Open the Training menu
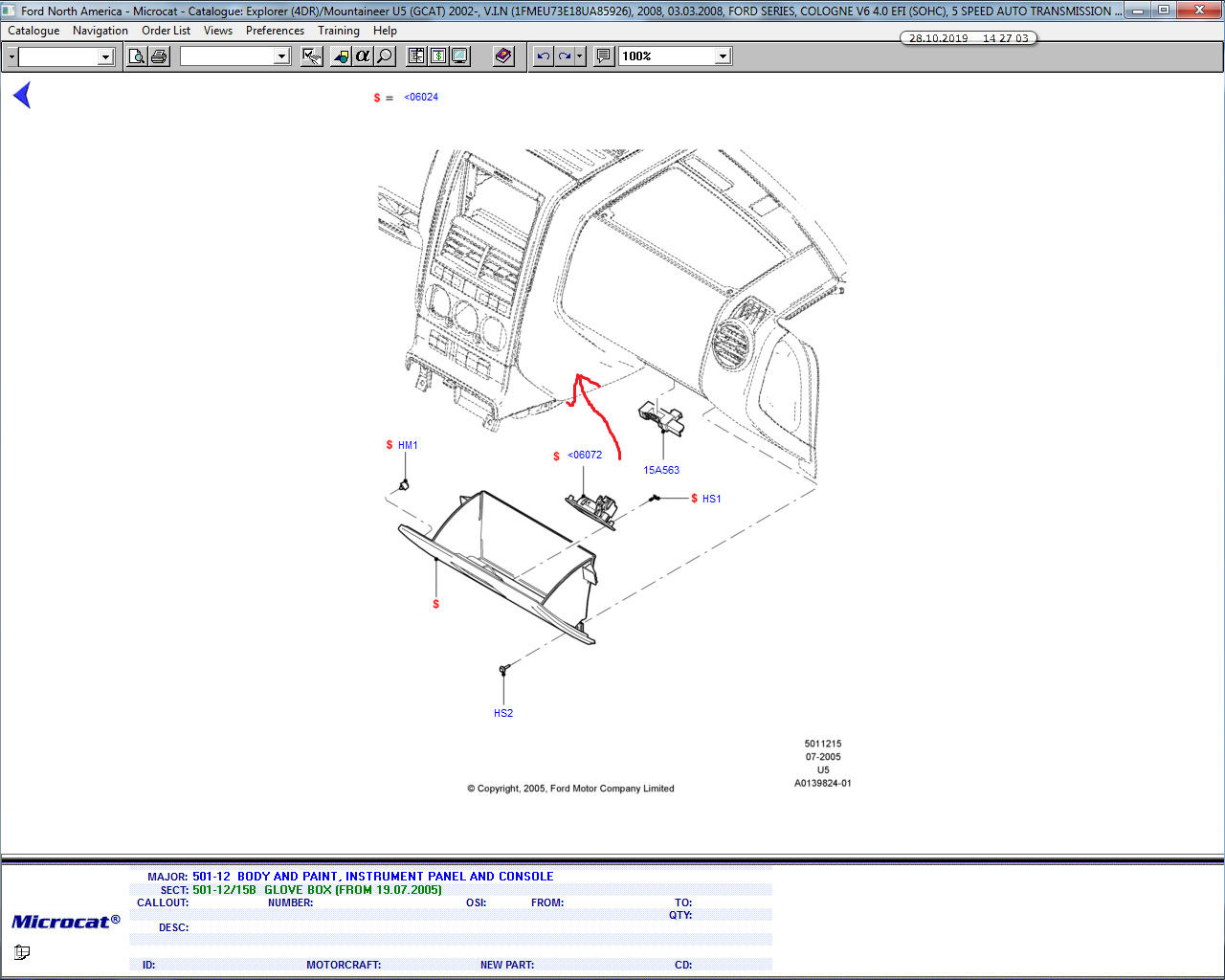The width and height of the screenshot is (1225, 980). pyautogui.click(x=339, y=31)
